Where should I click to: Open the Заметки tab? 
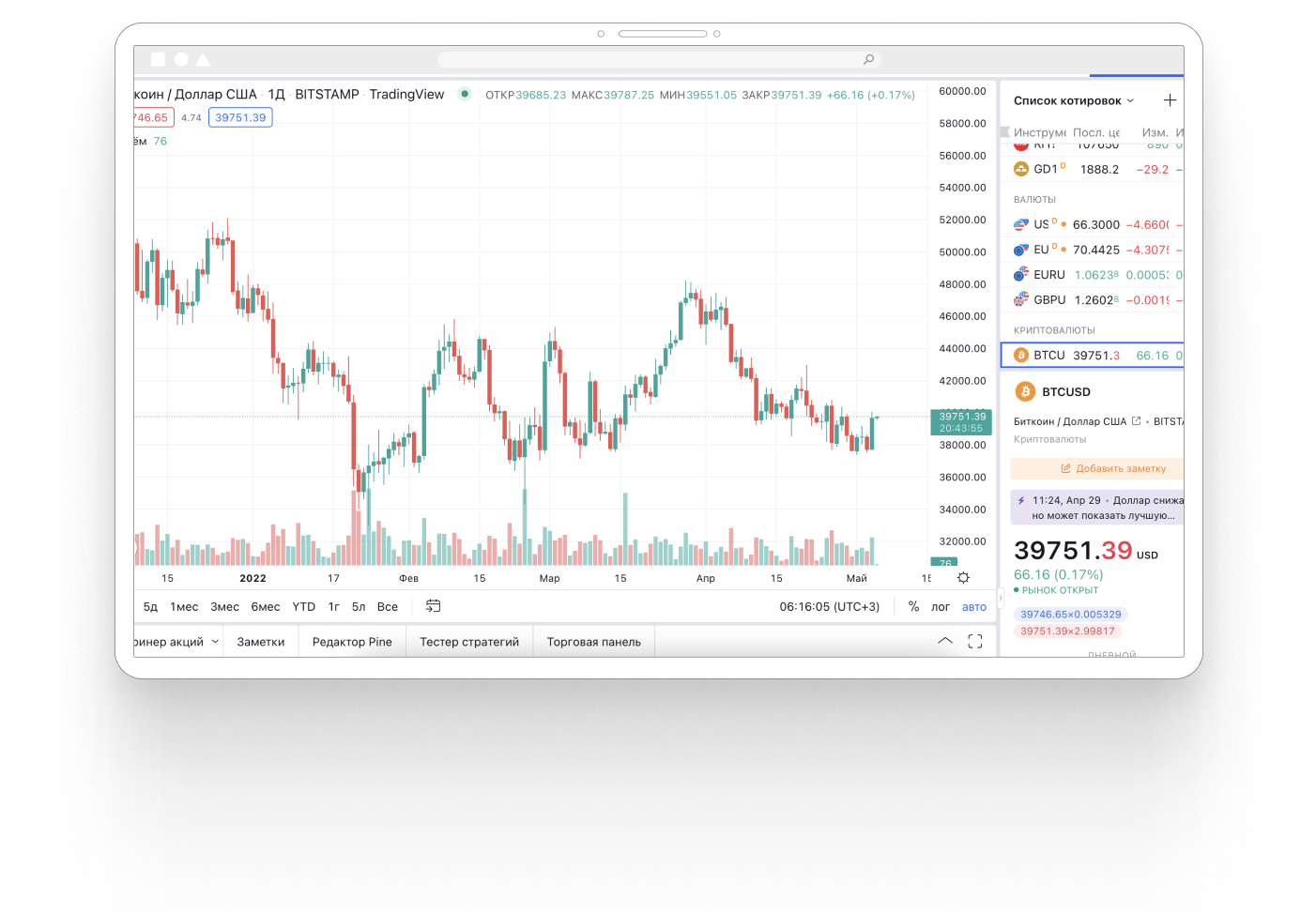(x=261, y=642)
